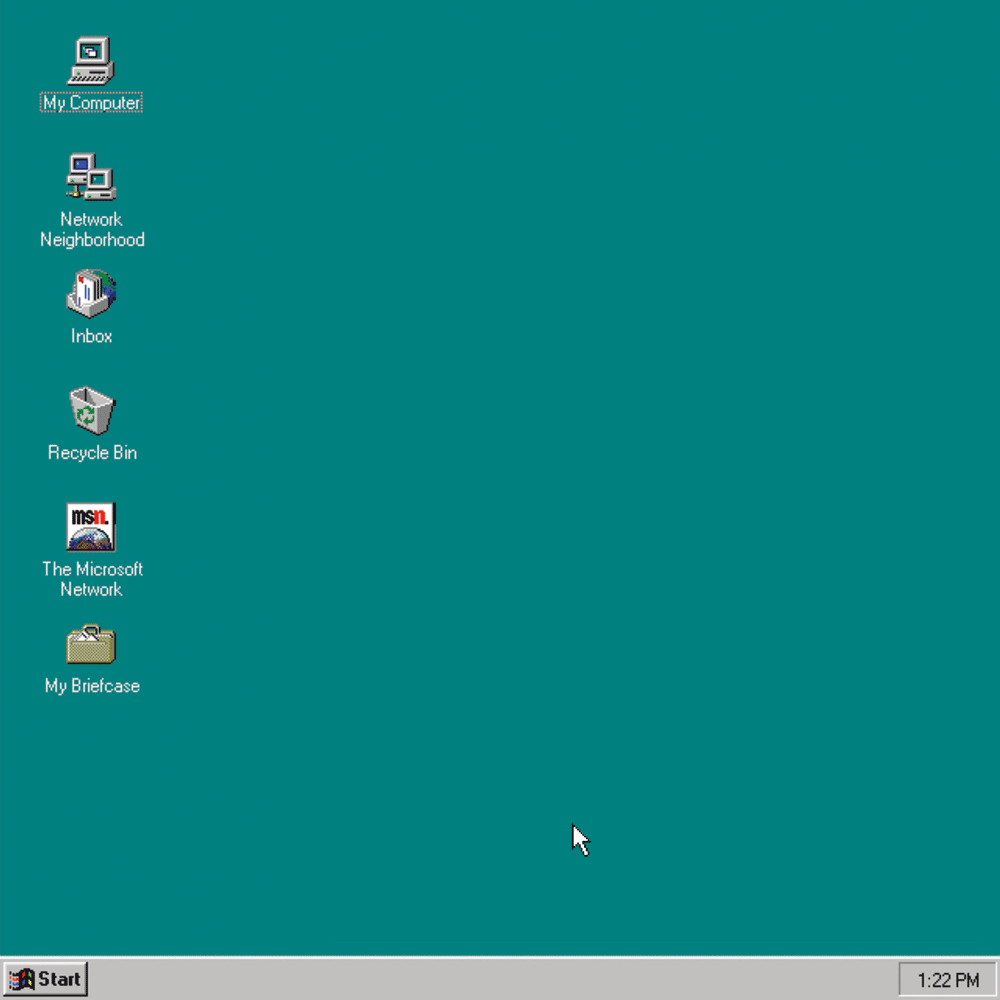This screenshot has height=1000, width=1000.
Task: Select the Inbox desktop icon
Action: click(x=91, y=293)
